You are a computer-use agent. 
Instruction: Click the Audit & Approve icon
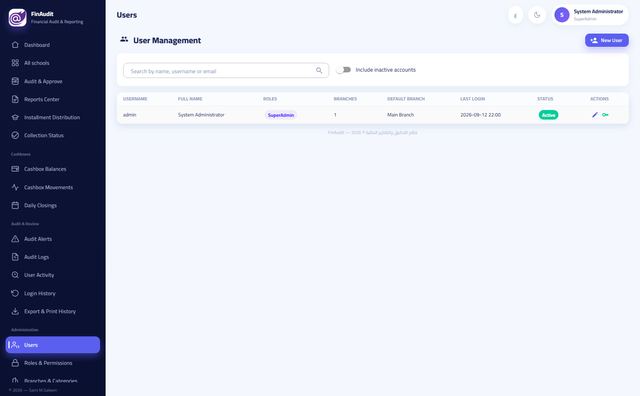pos(15,81)
